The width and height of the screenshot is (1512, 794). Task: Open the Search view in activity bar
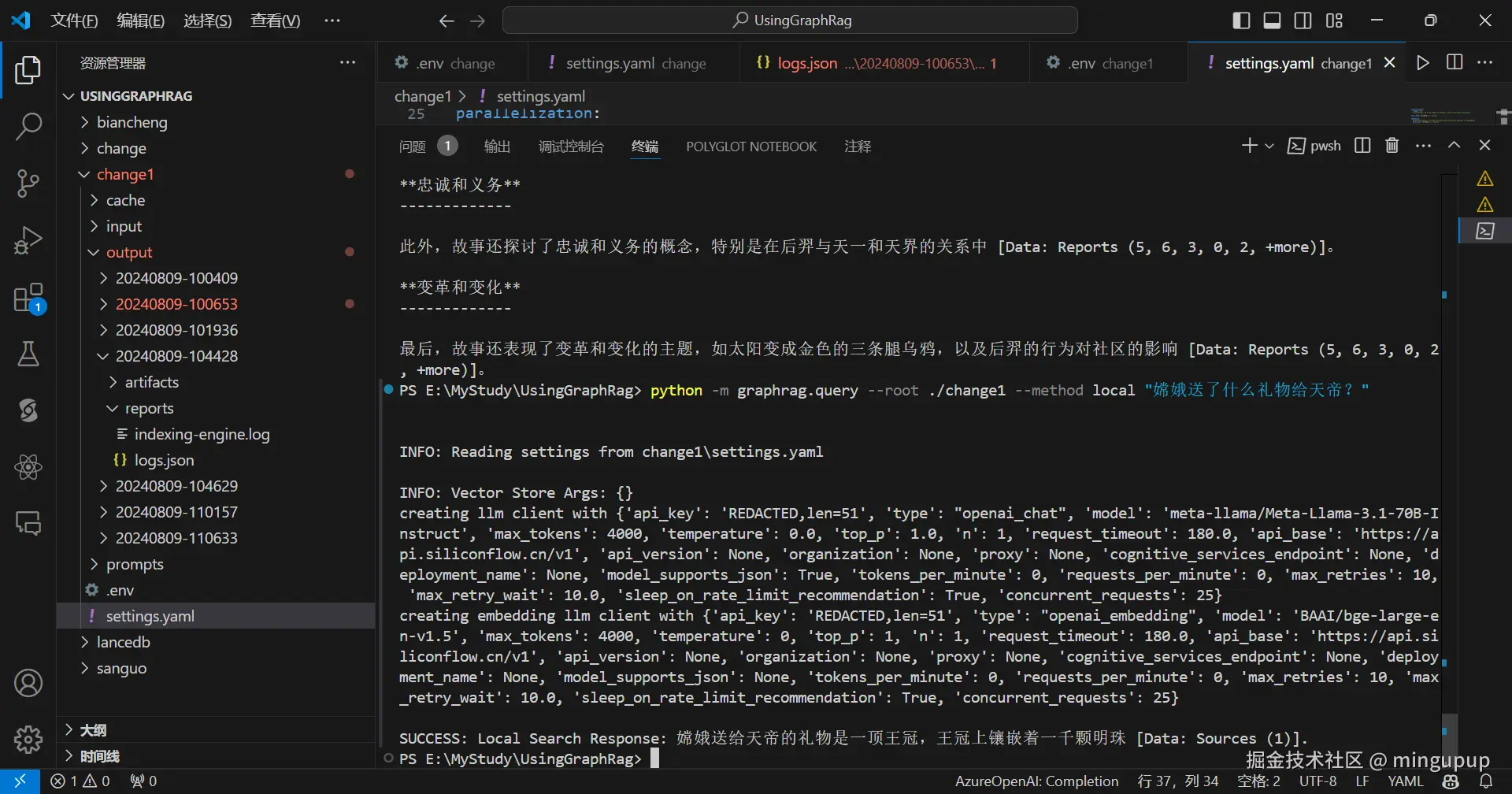pyautogui.click(x=28, y=125)
